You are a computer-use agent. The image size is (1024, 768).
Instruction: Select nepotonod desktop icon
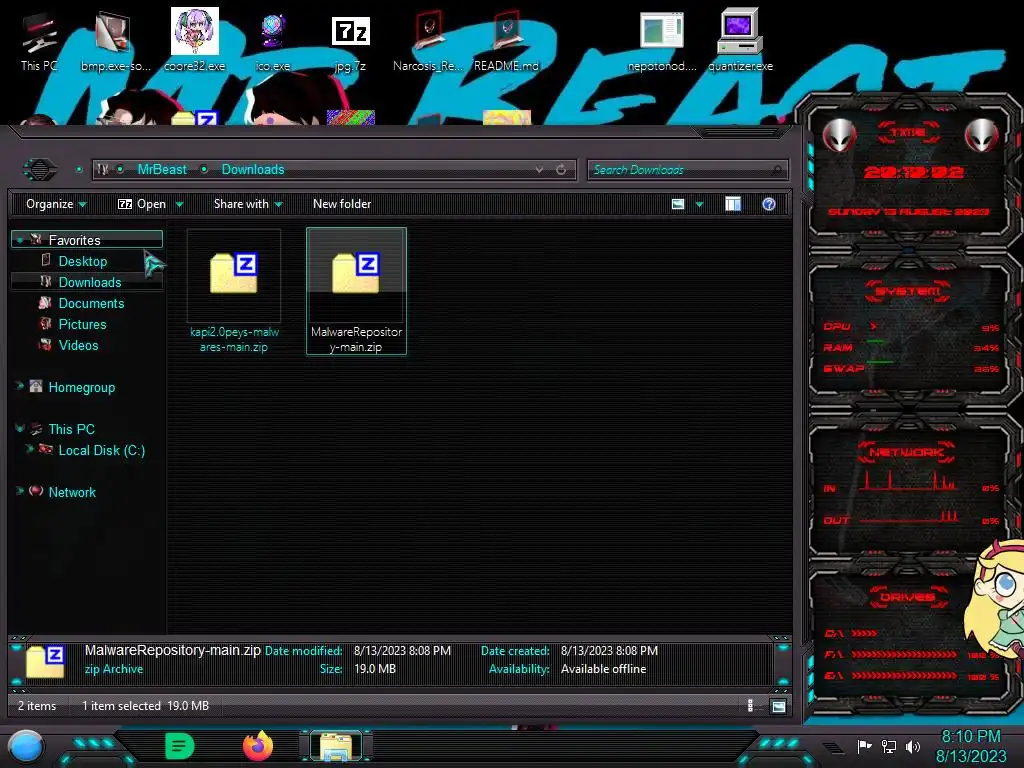[x=662, y=42]
